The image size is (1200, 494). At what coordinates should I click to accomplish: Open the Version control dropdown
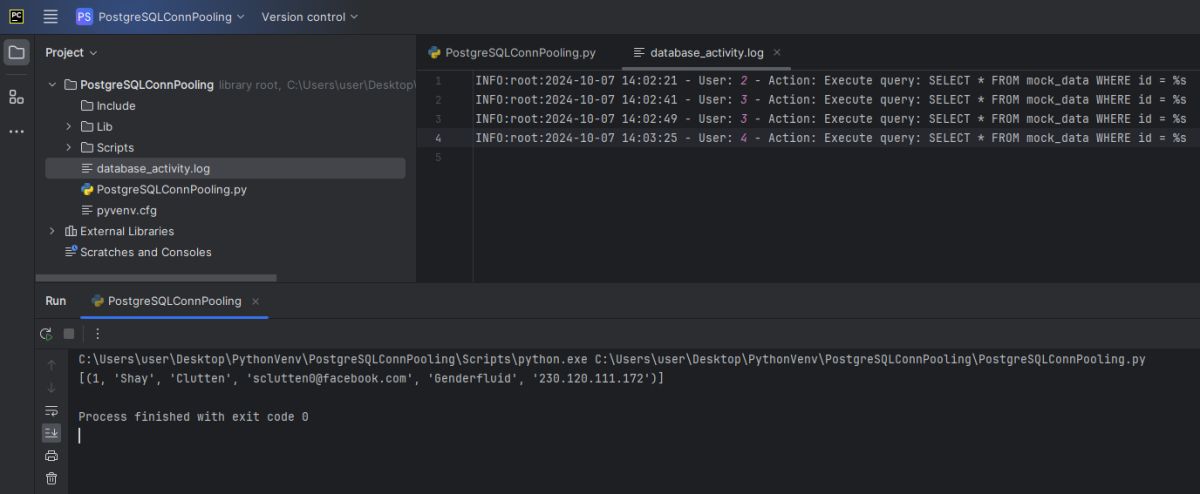(x=309, y=17)
